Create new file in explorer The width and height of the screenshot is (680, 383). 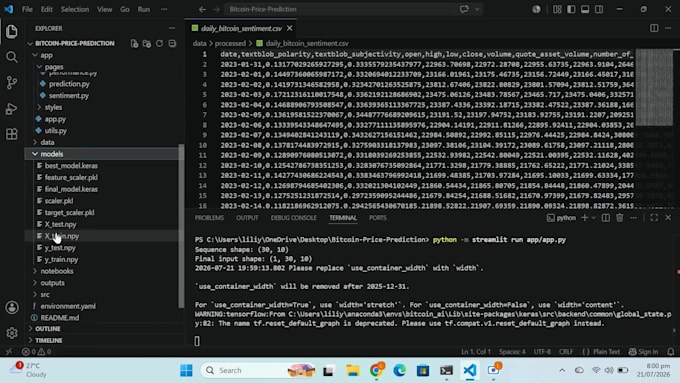tap(134, 43)
